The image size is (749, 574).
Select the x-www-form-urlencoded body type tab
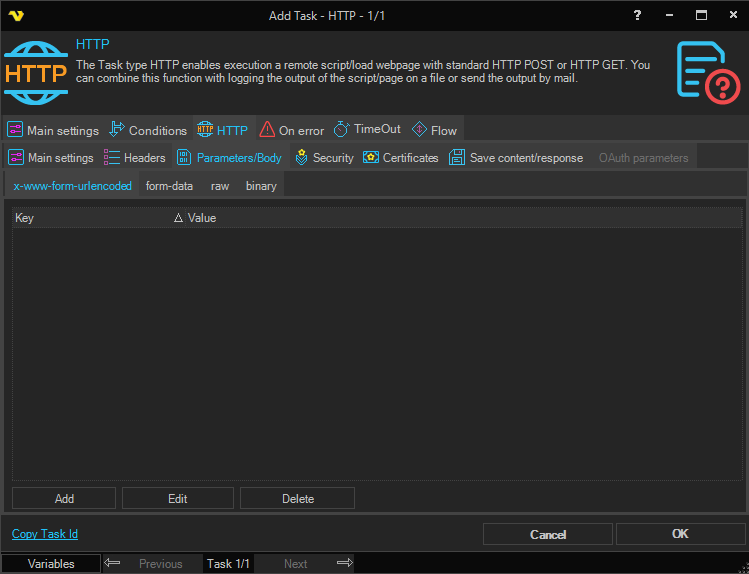click(73, 186)
